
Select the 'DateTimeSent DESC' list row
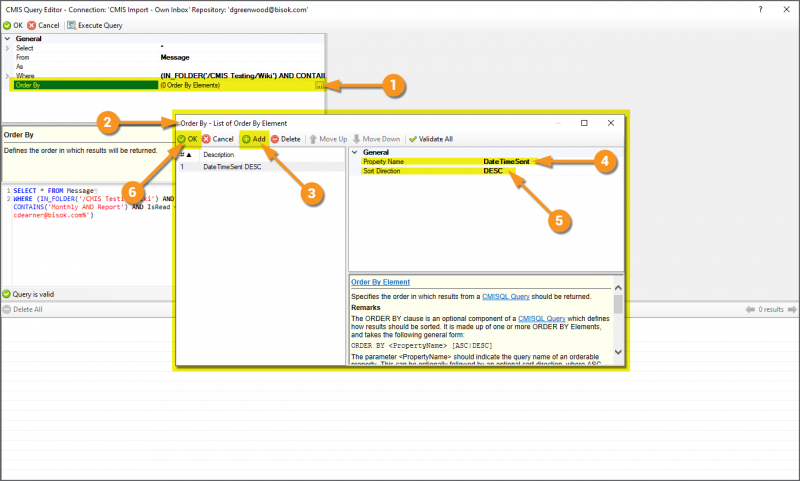pos(261,167)
